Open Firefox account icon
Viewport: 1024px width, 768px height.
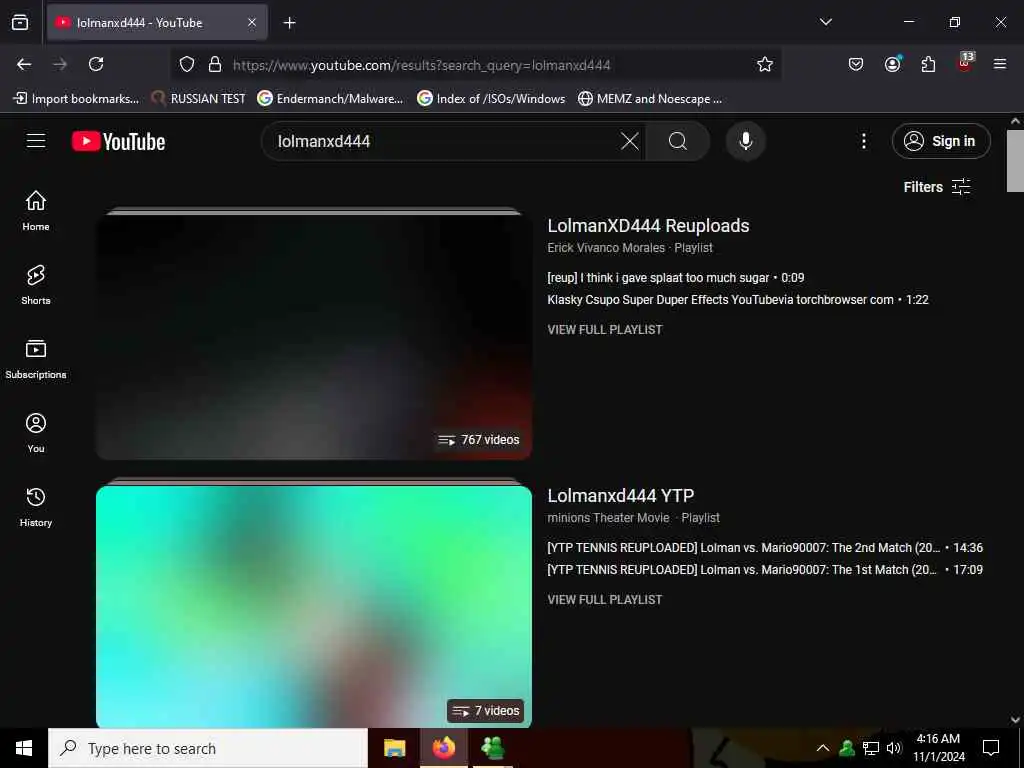click(892, 64)
